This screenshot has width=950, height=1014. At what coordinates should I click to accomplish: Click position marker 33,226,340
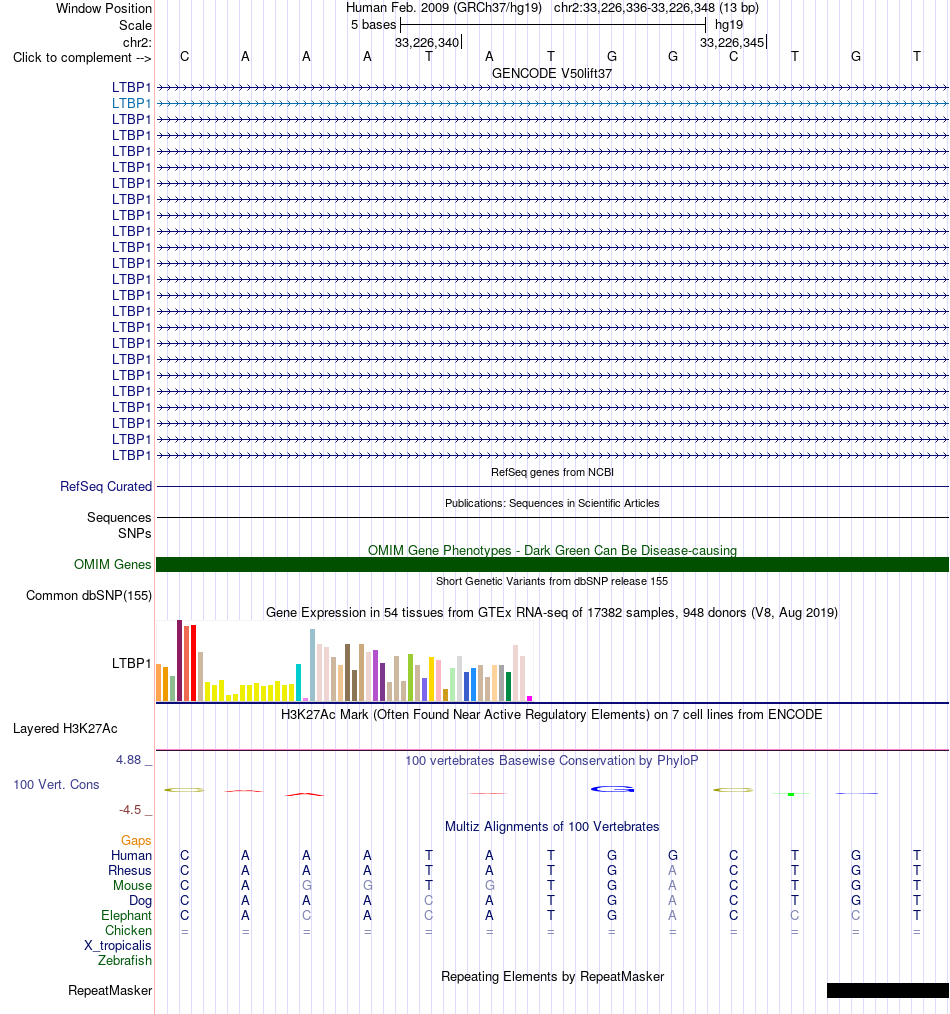[x=427, y=43]
